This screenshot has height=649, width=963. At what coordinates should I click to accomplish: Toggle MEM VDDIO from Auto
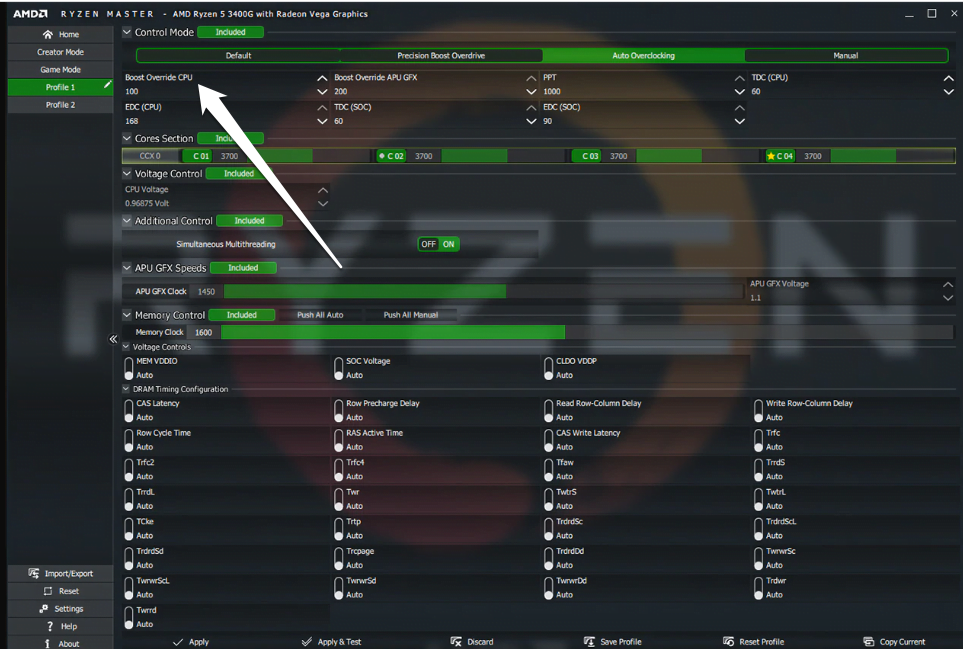129,368
